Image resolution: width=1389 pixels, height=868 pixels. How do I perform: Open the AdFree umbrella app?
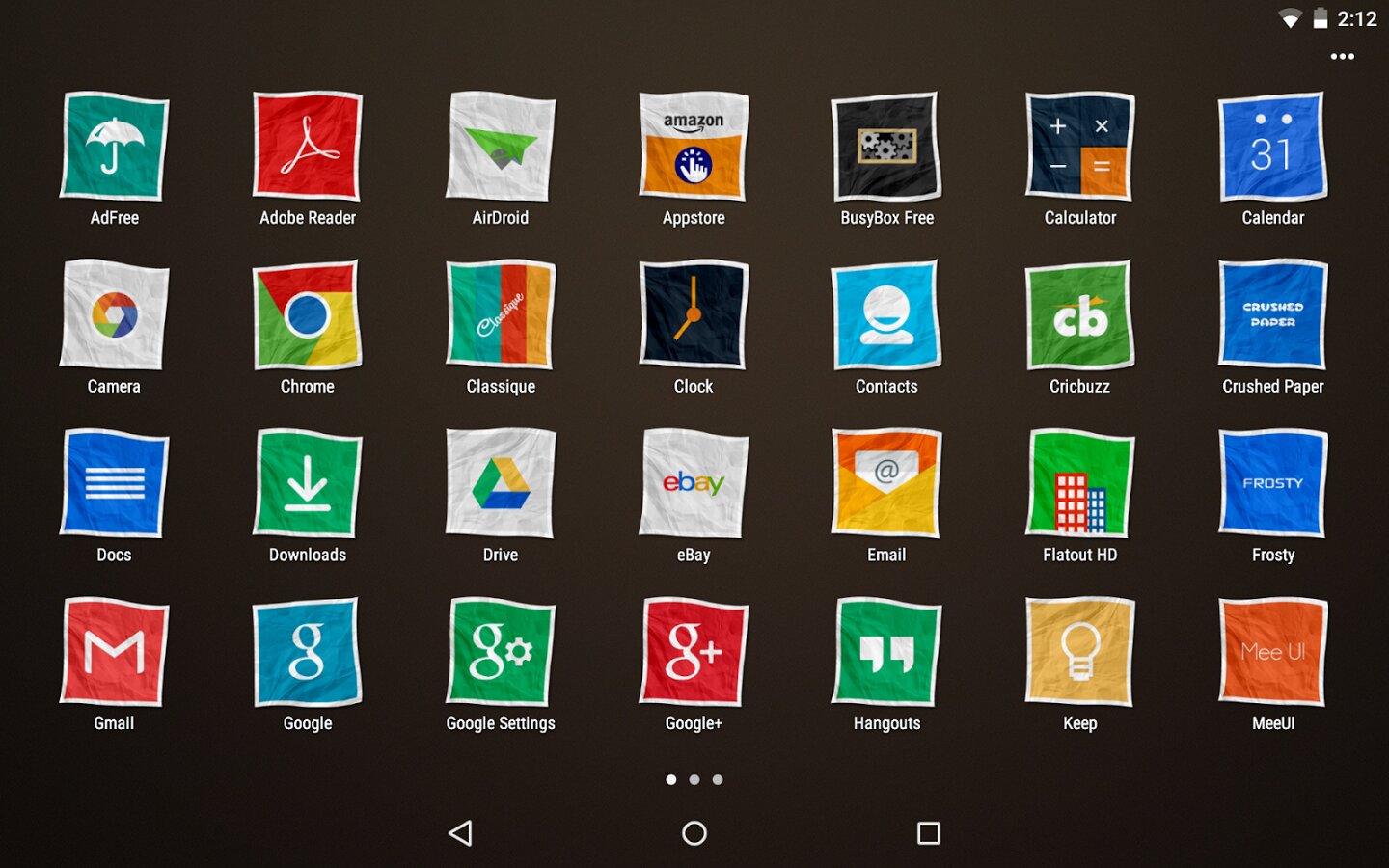pos(114,147)
